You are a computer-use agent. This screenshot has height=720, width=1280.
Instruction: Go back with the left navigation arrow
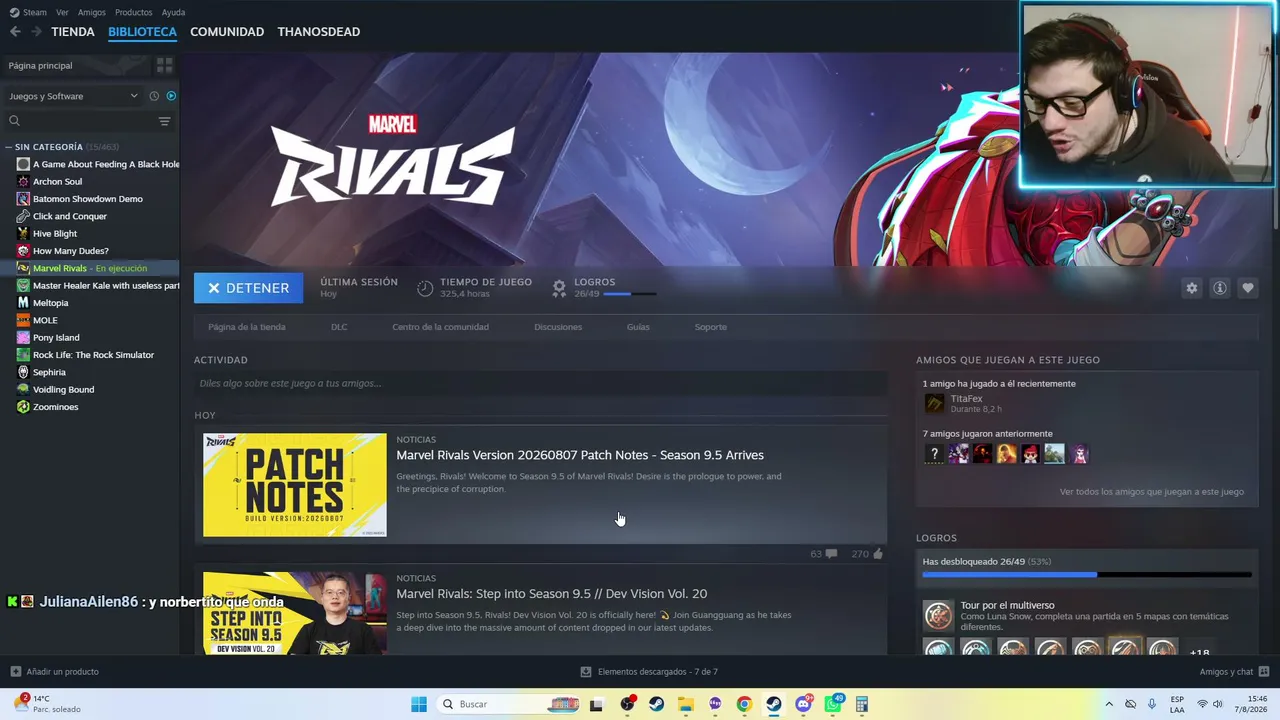(x=15, y=32)
